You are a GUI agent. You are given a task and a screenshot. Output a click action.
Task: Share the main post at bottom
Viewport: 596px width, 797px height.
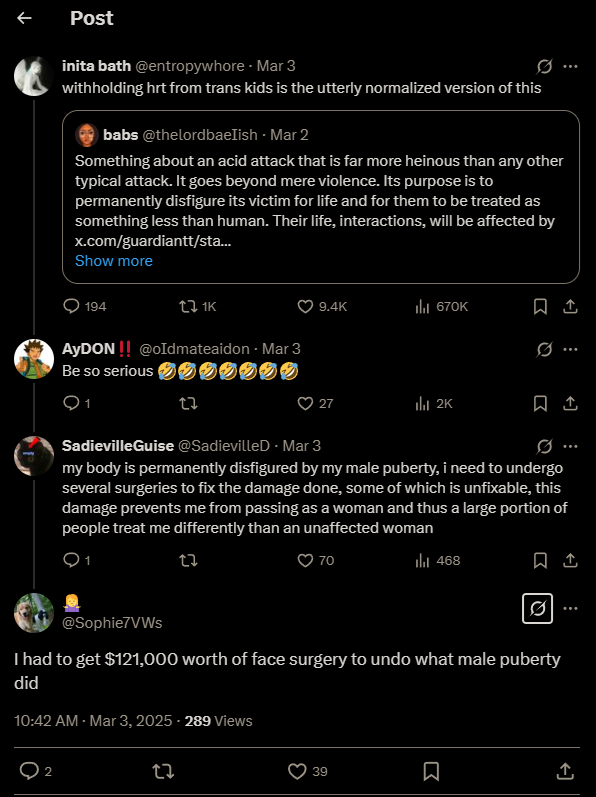[x=565, y=772]
